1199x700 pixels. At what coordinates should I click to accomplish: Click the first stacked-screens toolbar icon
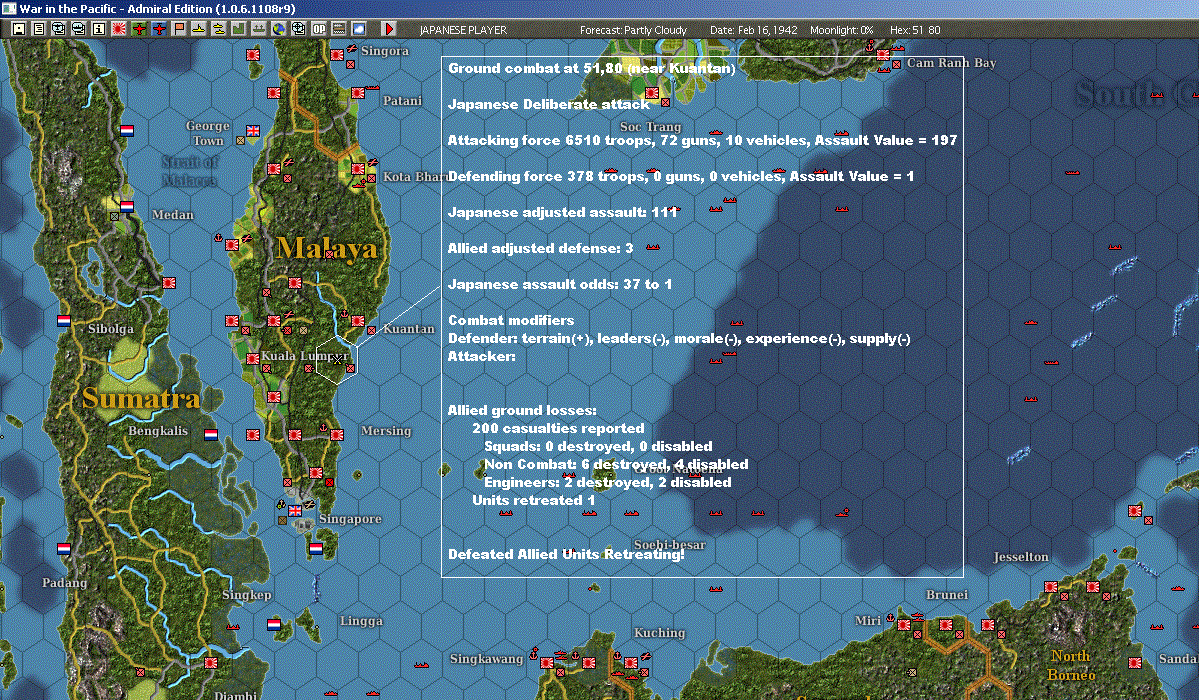[59, 29]
